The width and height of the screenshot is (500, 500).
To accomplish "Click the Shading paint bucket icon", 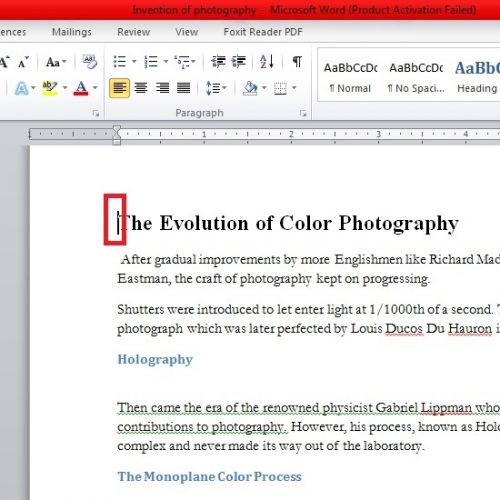I will (250, 88).
